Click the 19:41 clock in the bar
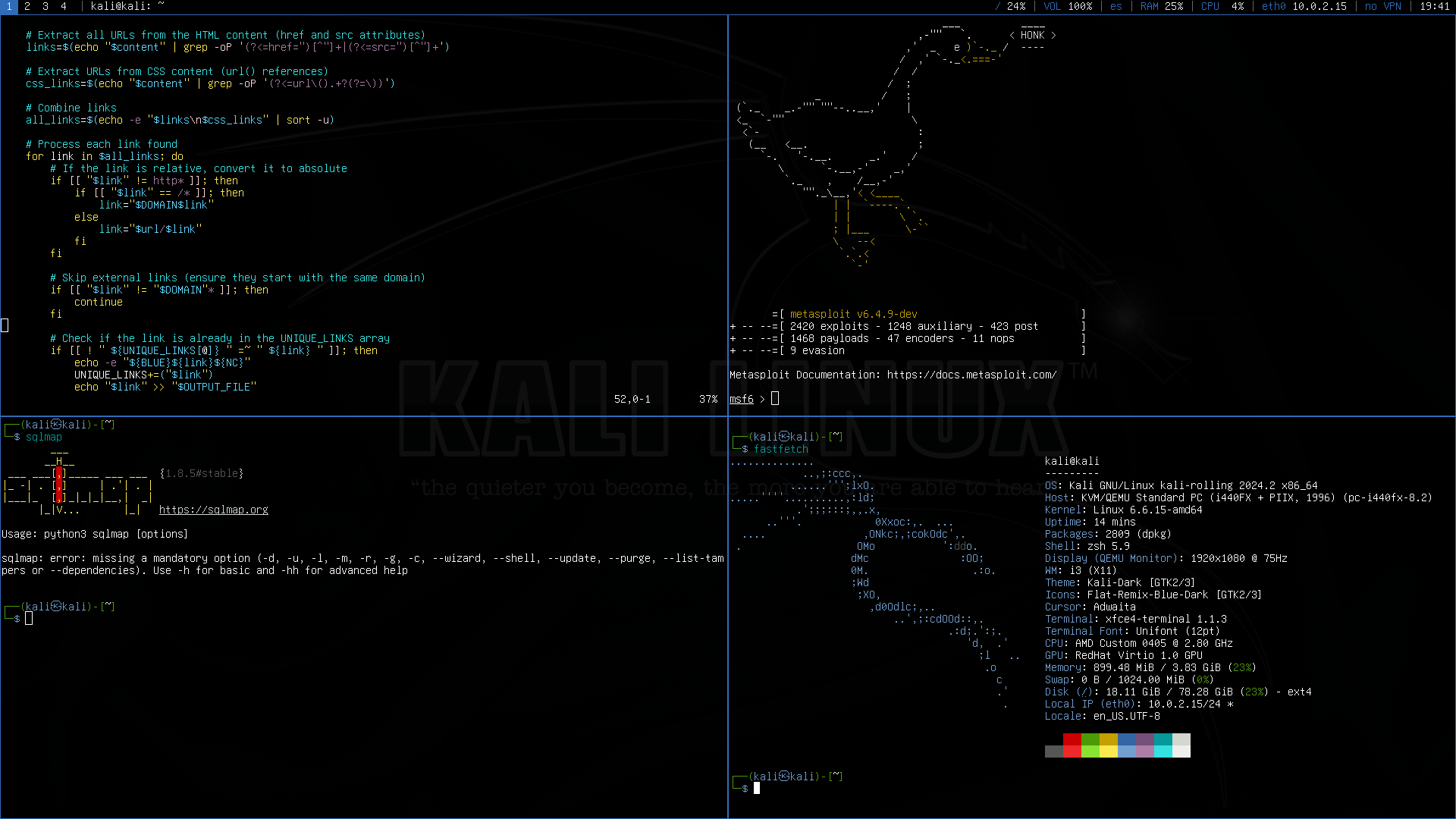The height and width of the screenshot is (819, 1456). [1435, 6]
